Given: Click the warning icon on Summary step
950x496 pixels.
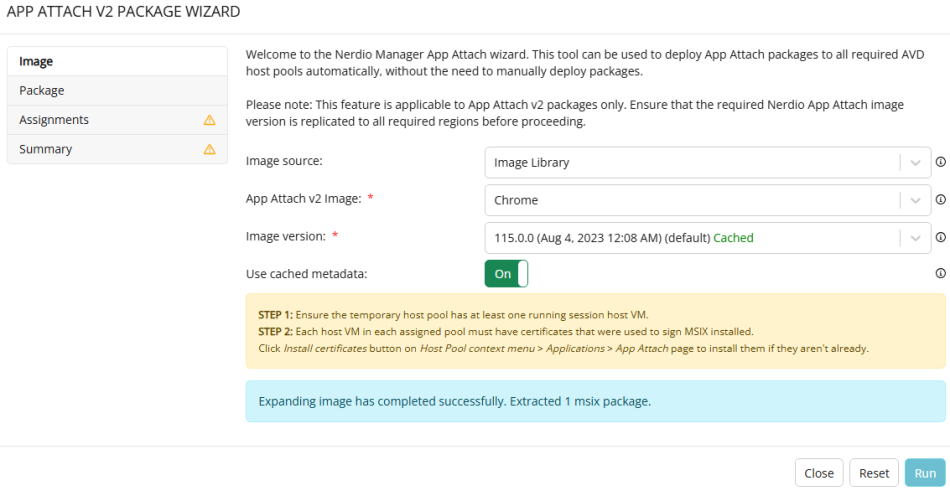Looking at the screenshot, I should (210, 149).
